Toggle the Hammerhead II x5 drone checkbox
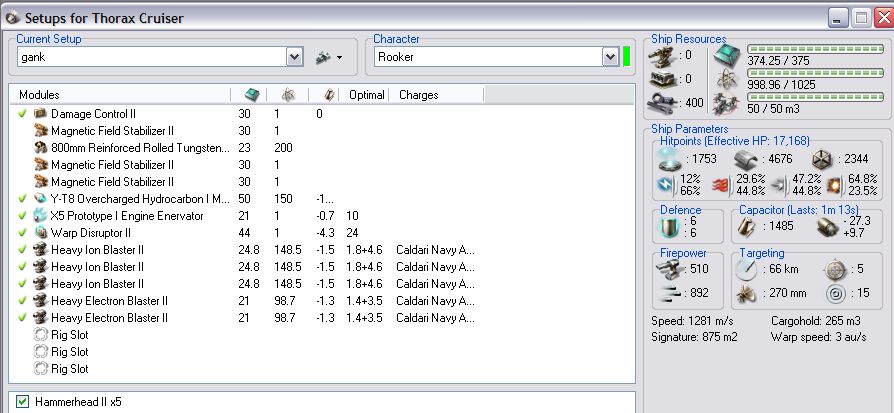The width and height of the screenshot is (894, 413). point(22,402)
